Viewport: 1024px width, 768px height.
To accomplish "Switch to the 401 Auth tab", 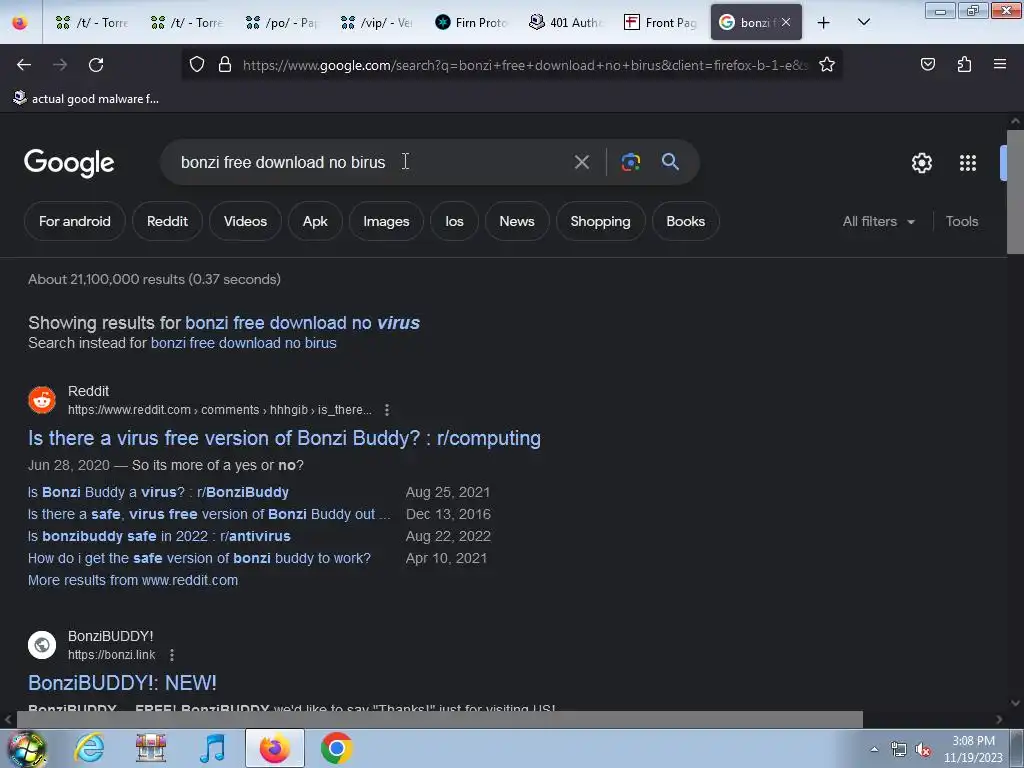I will [x=566, y=23].
